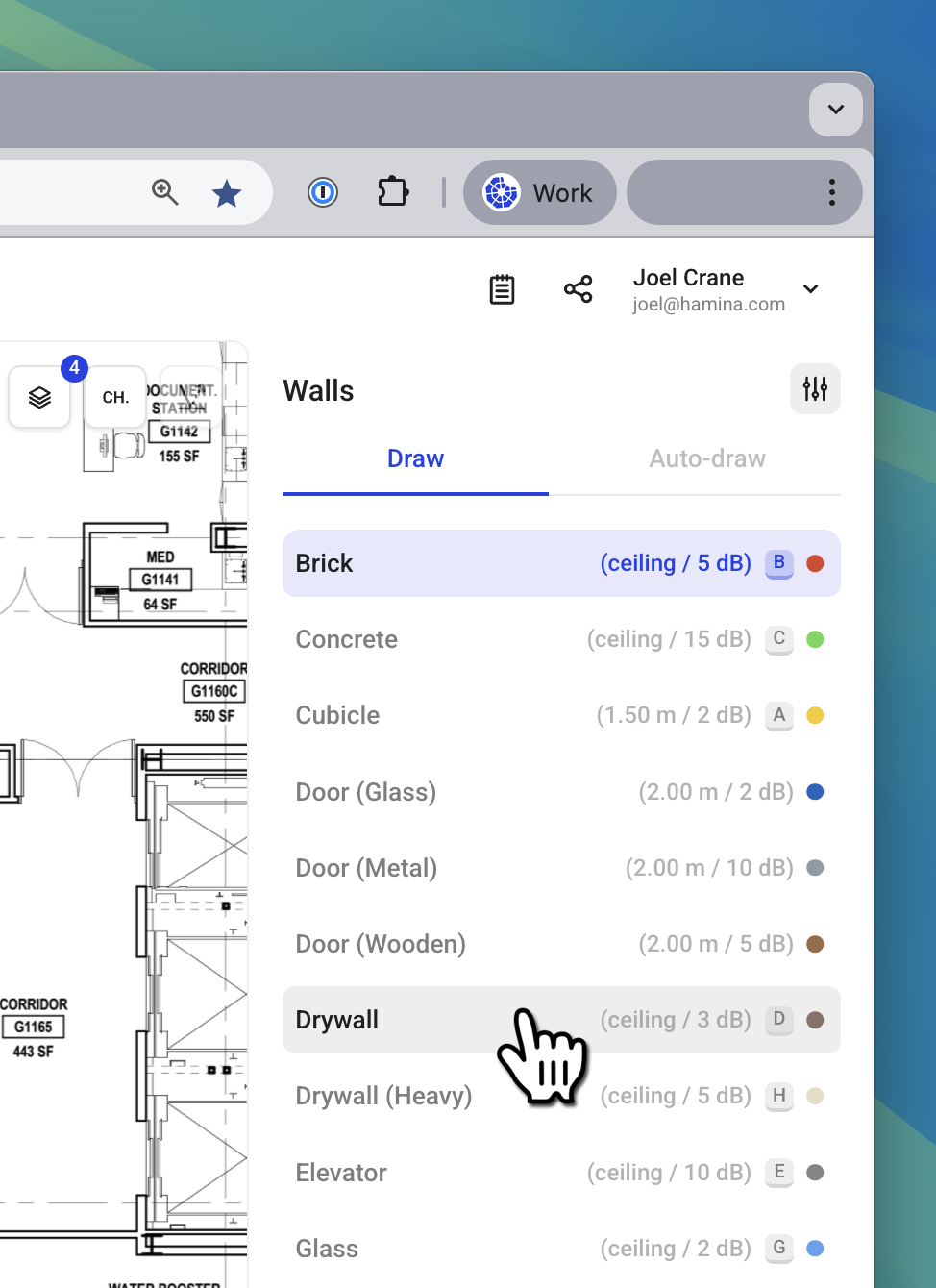The width and height of the screenshot is (936, 1288).
Task: Select the Glass wall type
Action: pos(561,1249)
